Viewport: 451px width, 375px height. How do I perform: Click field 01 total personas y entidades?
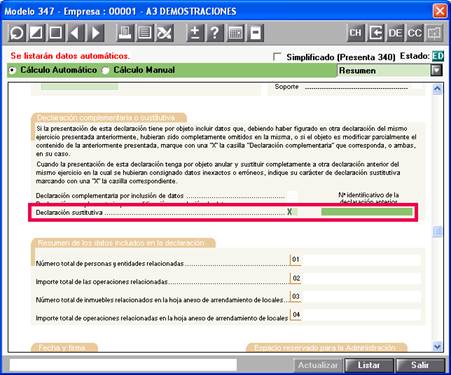click(x=361, y=260)
